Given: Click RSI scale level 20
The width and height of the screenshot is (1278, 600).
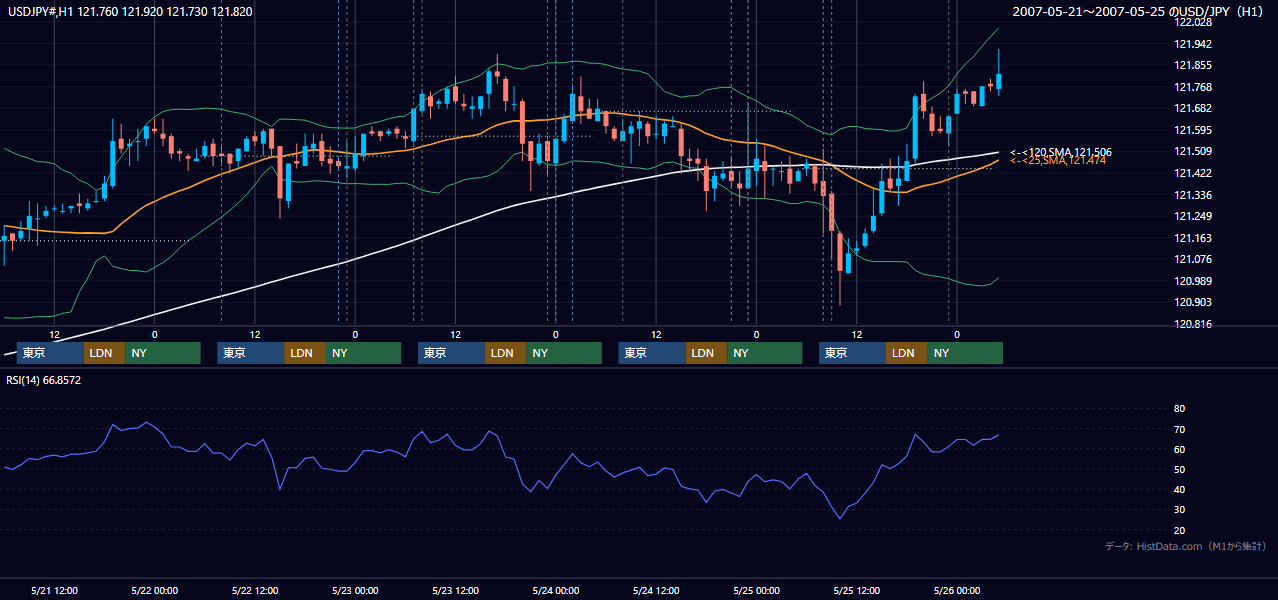Looking at the screenshot, I should click(1179, 530).
